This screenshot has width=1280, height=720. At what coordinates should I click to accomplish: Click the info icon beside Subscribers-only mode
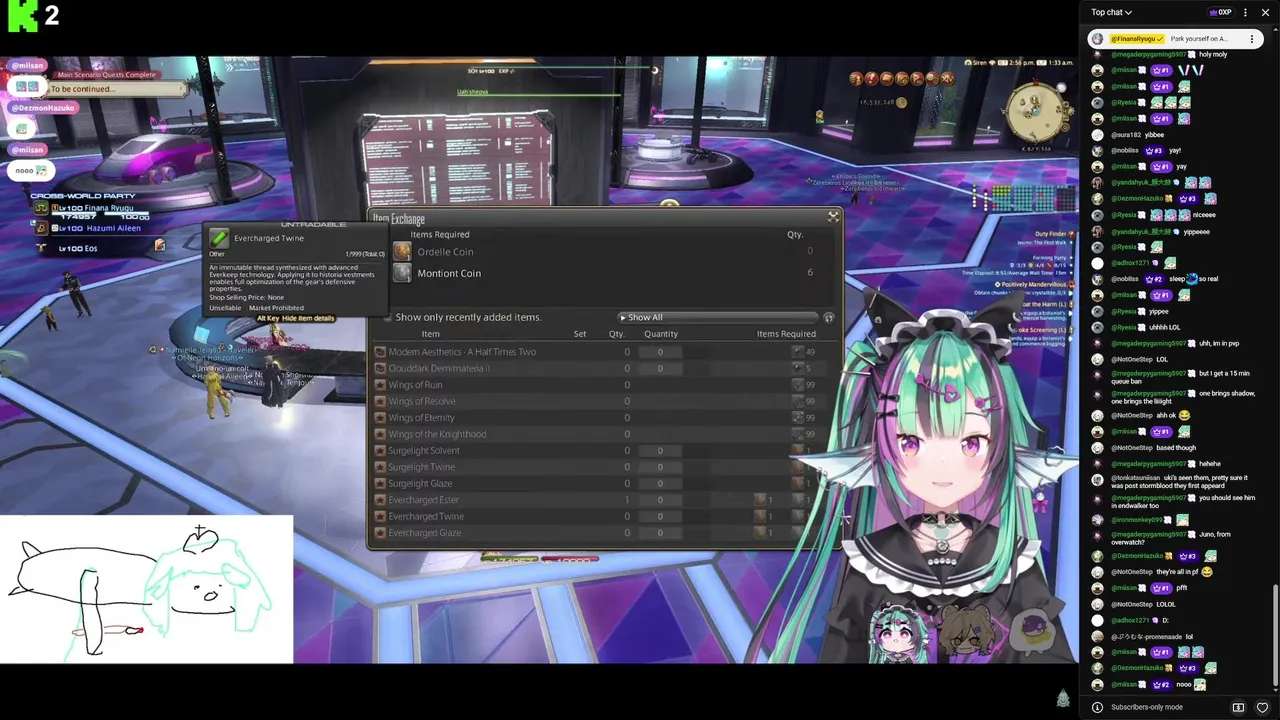(1097, 707)
